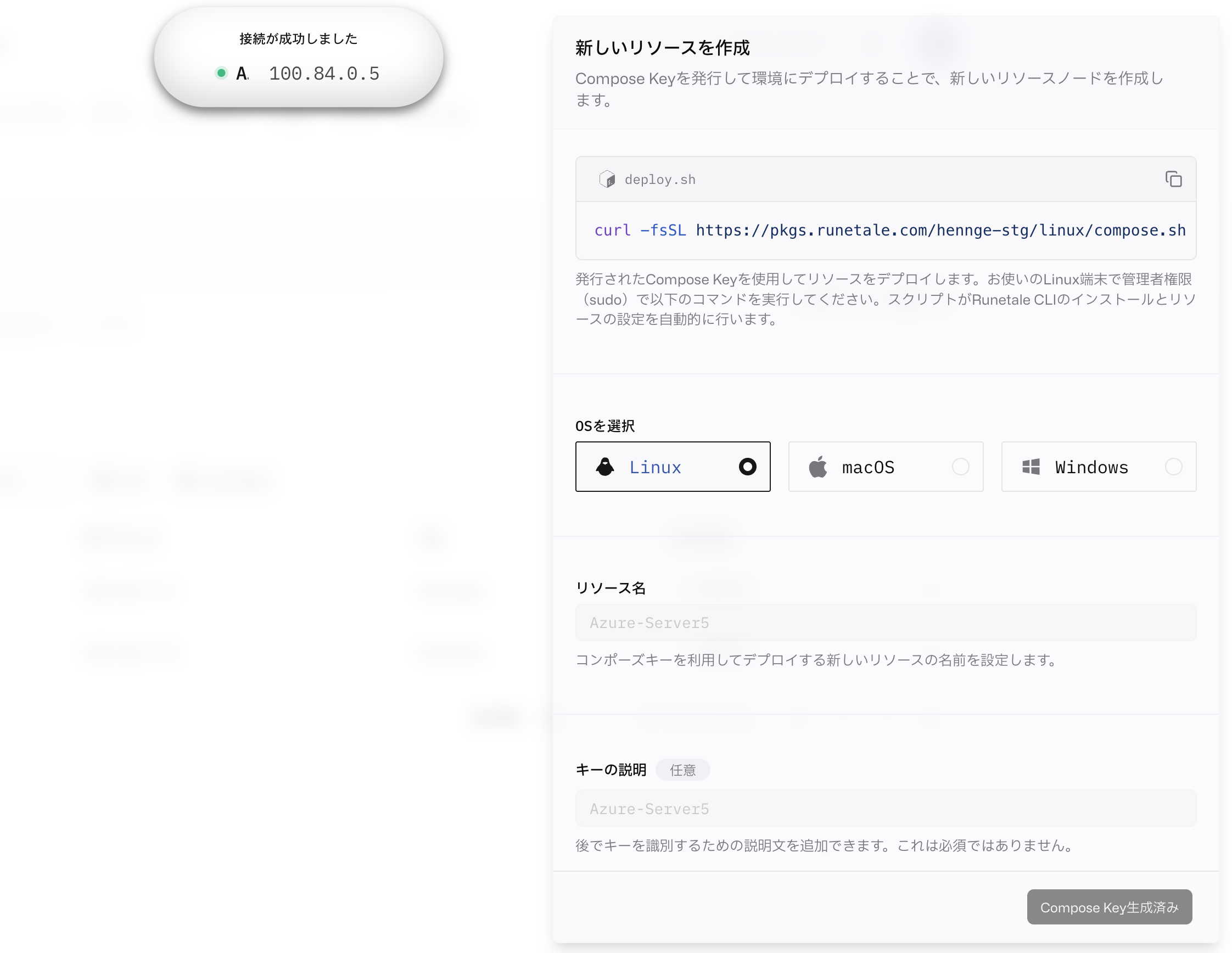The image size is (1232, 953).
Task: Click the deploy.sh file icon
Action: pyautogui.click(x=607, y=180)
